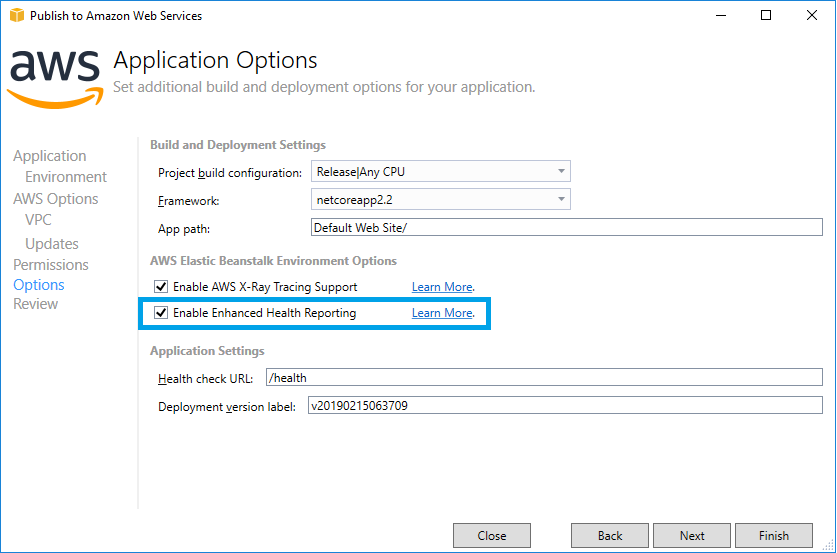Click Application Settings section header
837x553 pixels.
coord(207,351)
